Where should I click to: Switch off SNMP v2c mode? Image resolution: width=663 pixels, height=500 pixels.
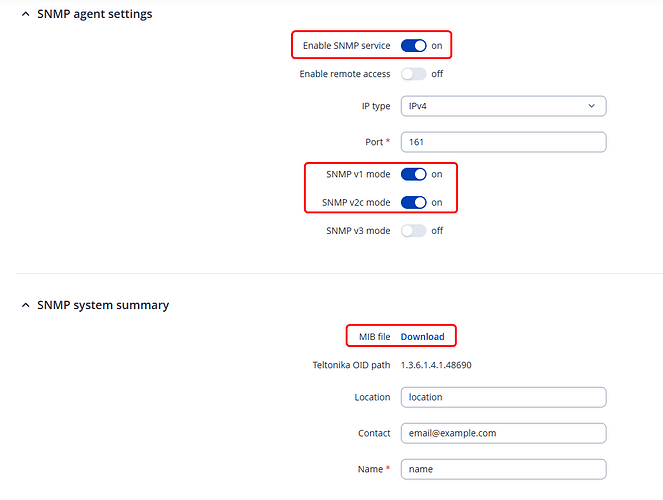[413, 202]
